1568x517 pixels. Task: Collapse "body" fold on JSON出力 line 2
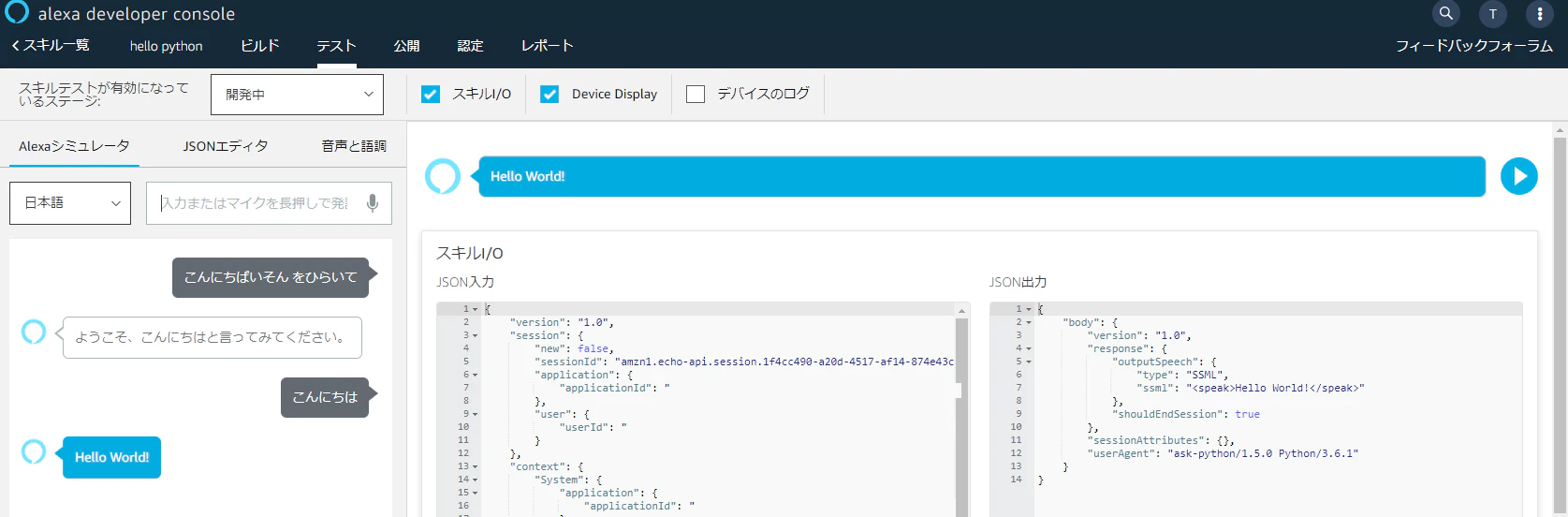click(1029, 322)
